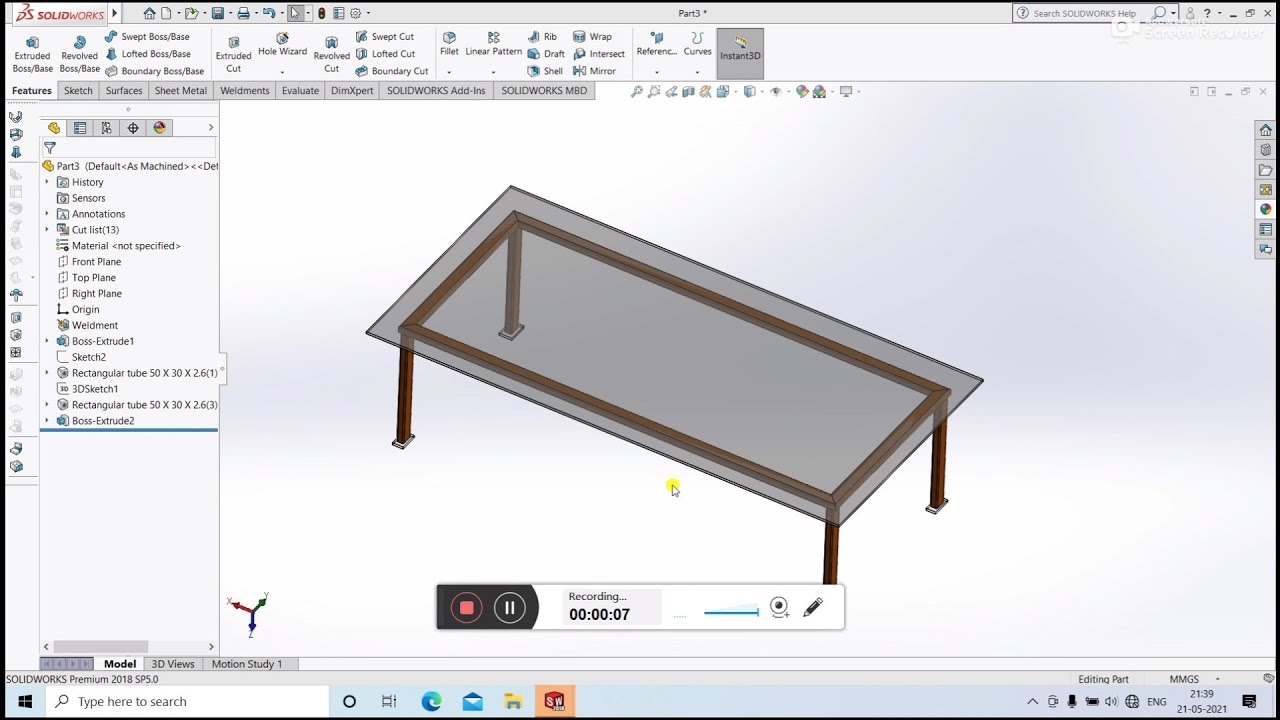
Task: Click the Intersect feature tool
Action: (599, 54)
